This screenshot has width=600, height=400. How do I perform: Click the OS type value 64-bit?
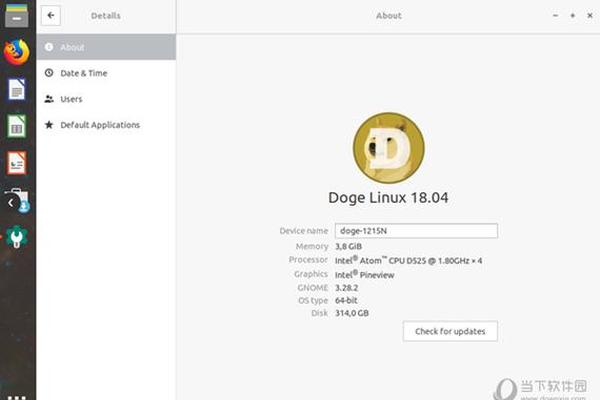pyautogui.click(x=346, y=300)
